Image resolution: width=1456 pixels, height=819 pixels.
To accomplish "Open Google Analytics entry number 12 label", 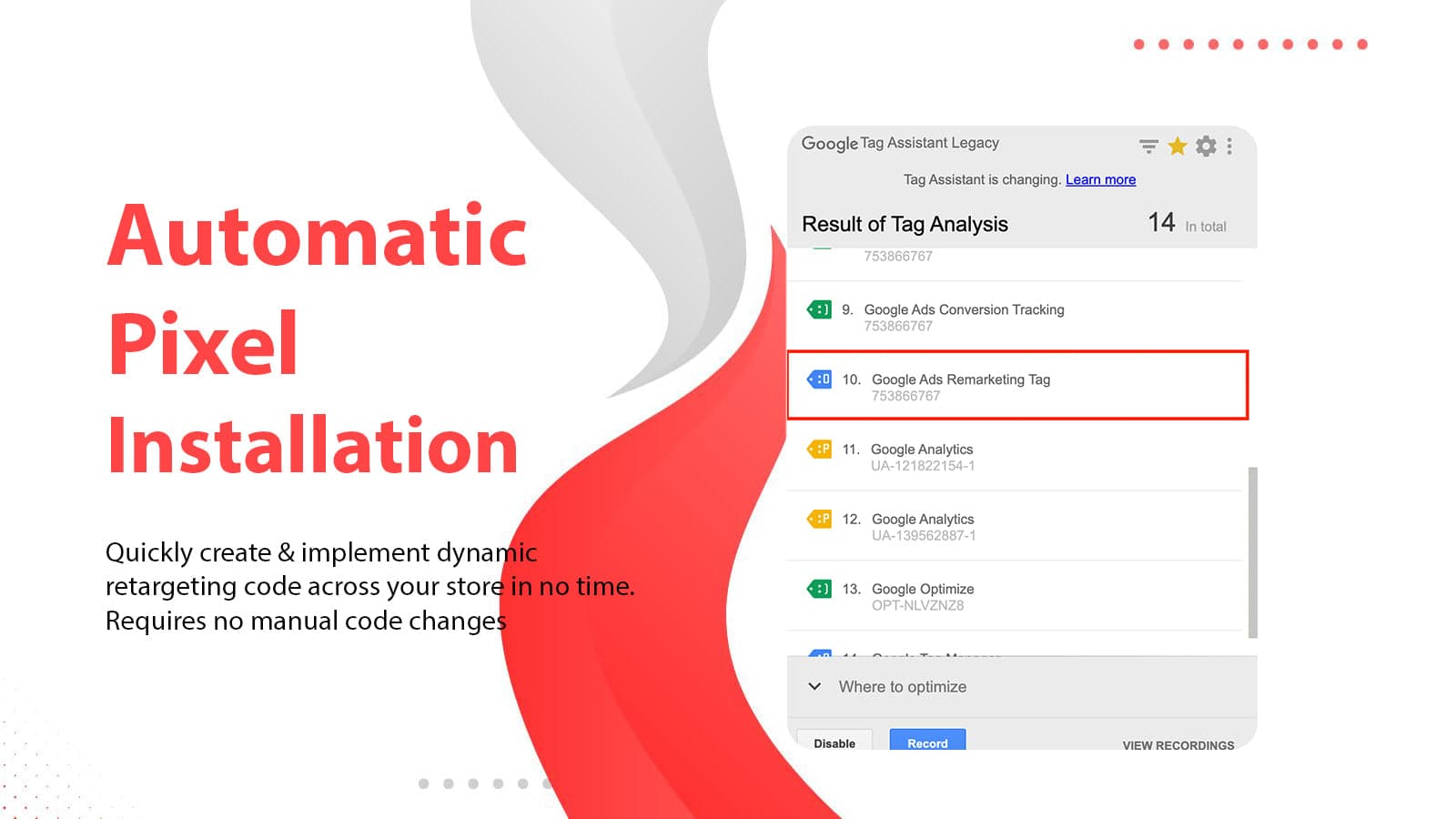I will [922, 520].
